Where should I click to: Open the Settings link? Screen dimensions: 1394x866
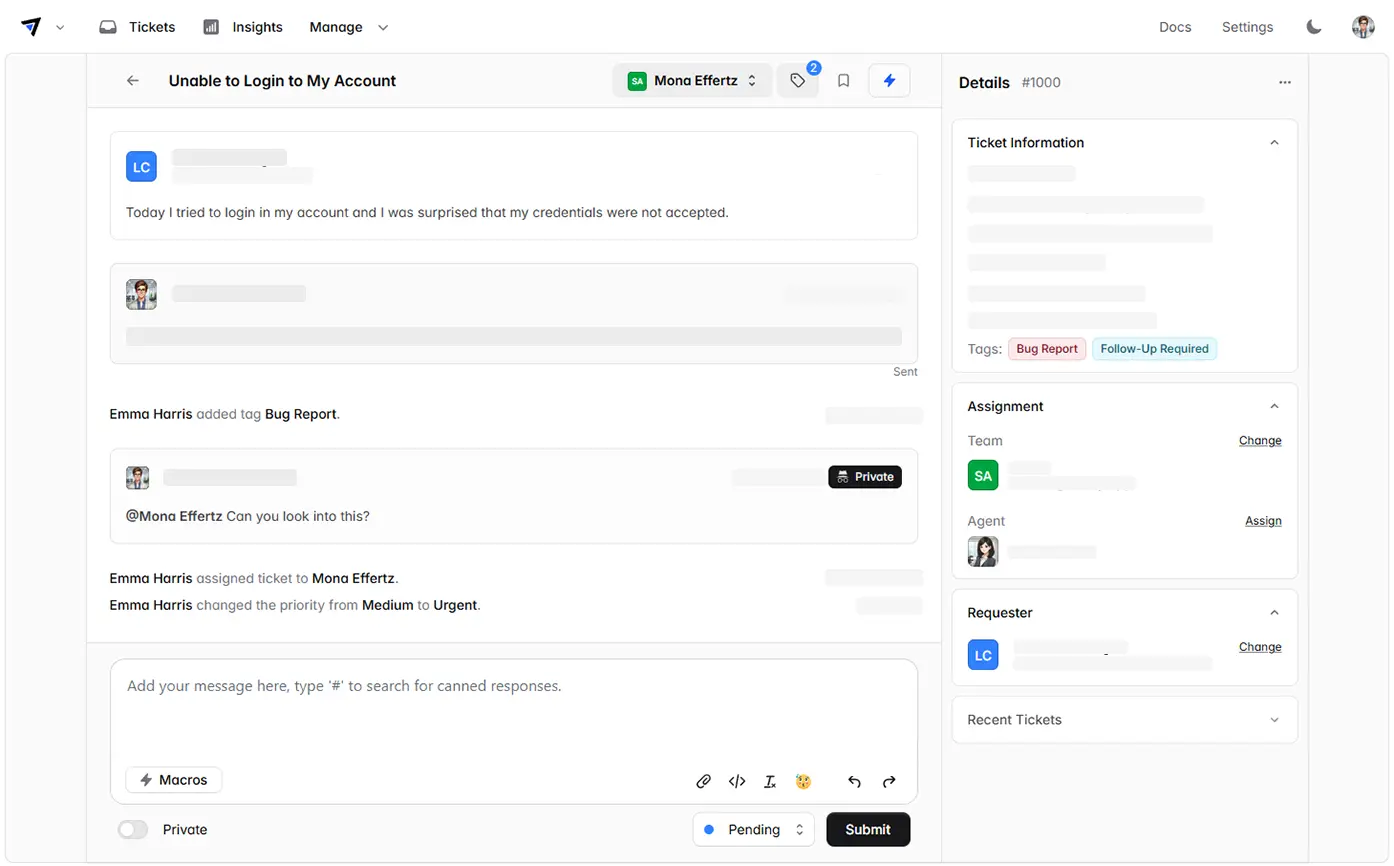1247,27
